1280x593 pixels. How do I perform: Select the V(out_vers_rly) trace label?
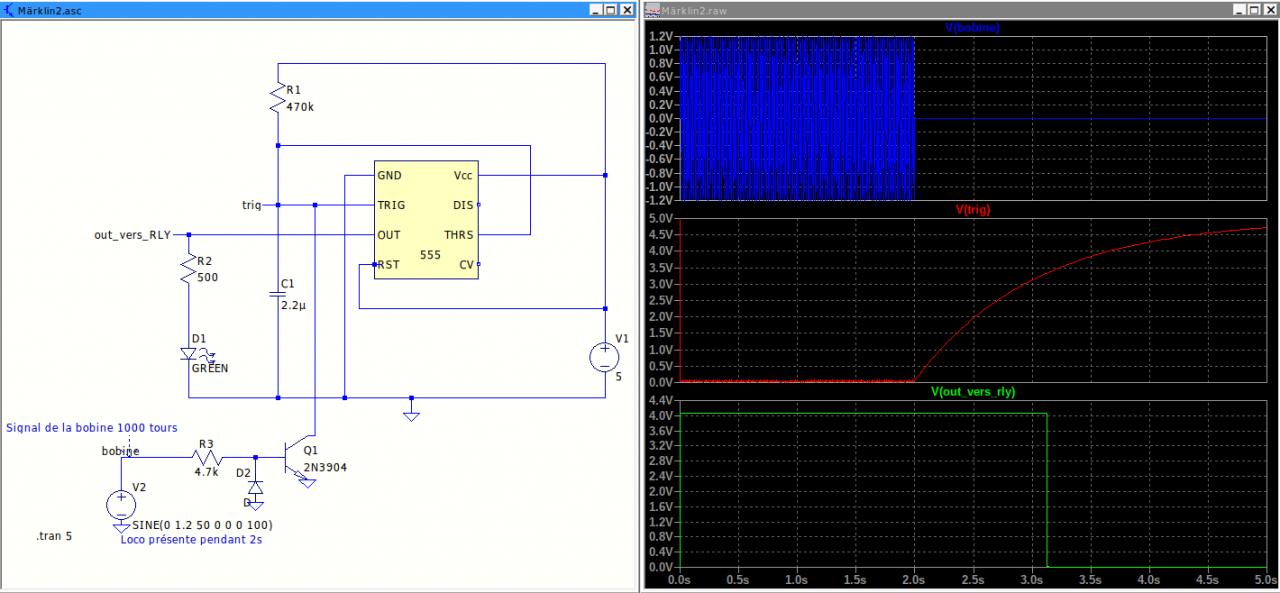click(972, 392)
